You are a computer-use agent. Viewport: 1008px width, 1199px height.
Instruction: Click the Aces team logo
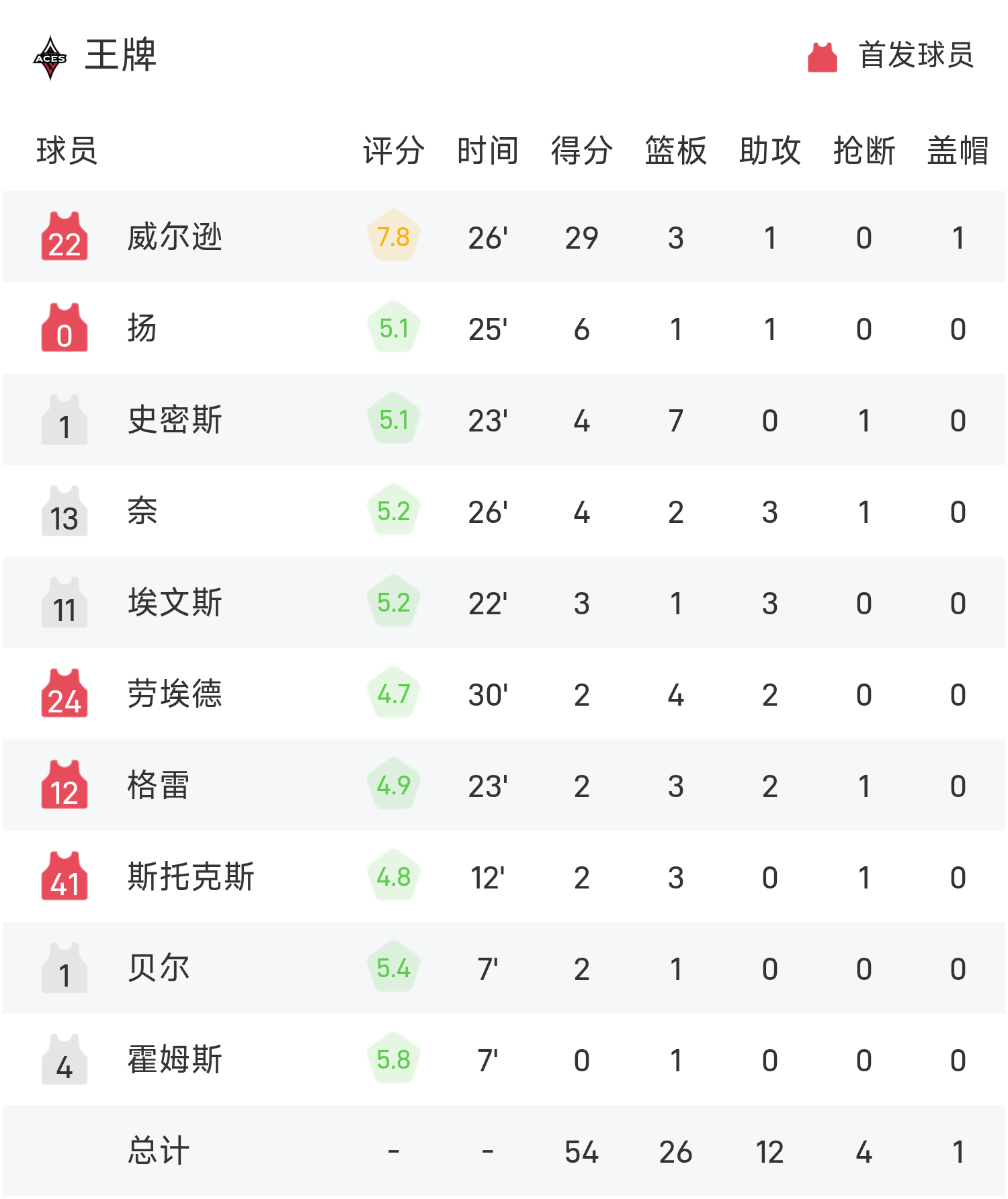pos(50,57)
